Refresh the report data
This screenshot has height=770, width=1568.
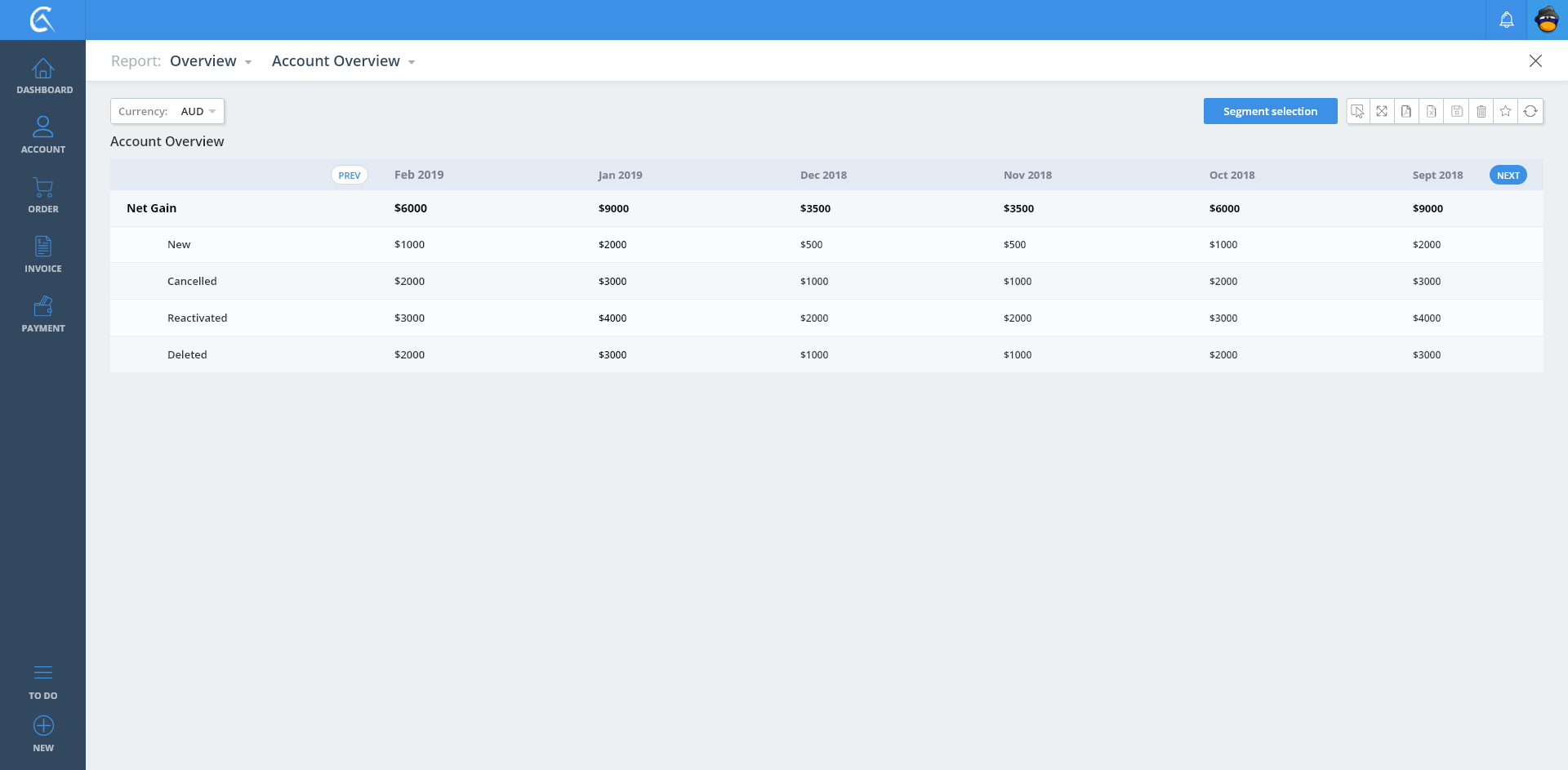coord(1530,111)
